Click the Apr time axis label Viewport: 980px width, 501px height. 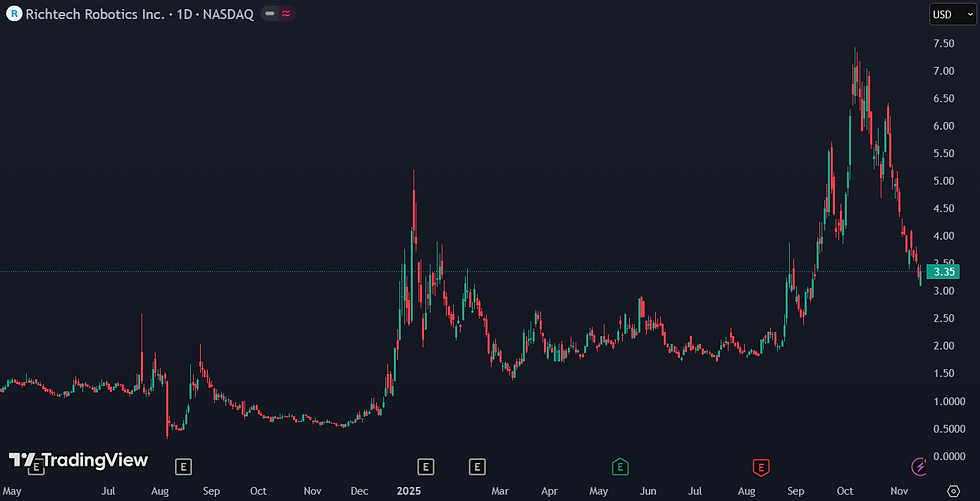click(x=550, y=491)
